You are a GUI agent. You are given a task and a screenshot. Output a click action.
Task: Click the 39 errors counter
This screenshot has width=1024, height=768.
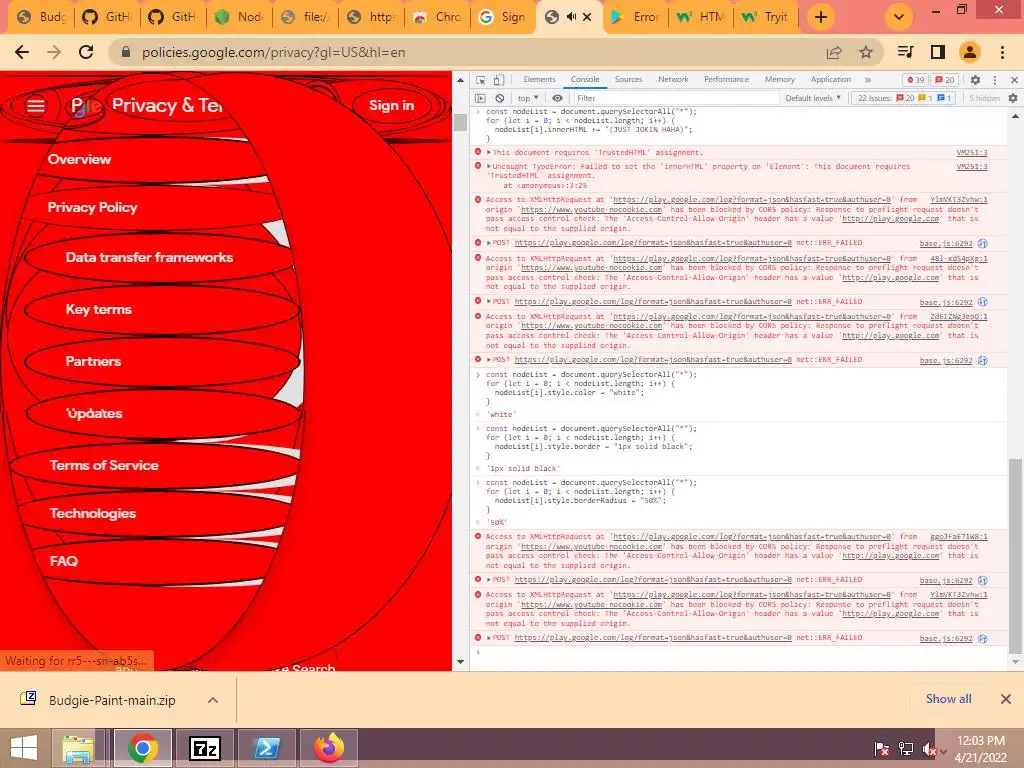pos(916,80)
